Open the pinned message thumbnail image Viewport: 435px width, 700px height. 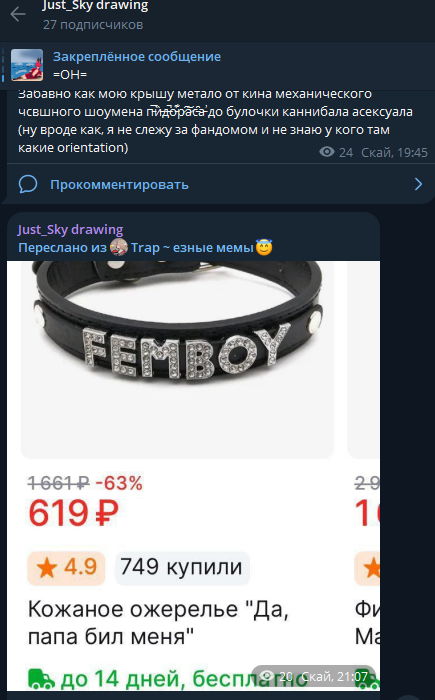pyautogui.click(x=27, y=65)
